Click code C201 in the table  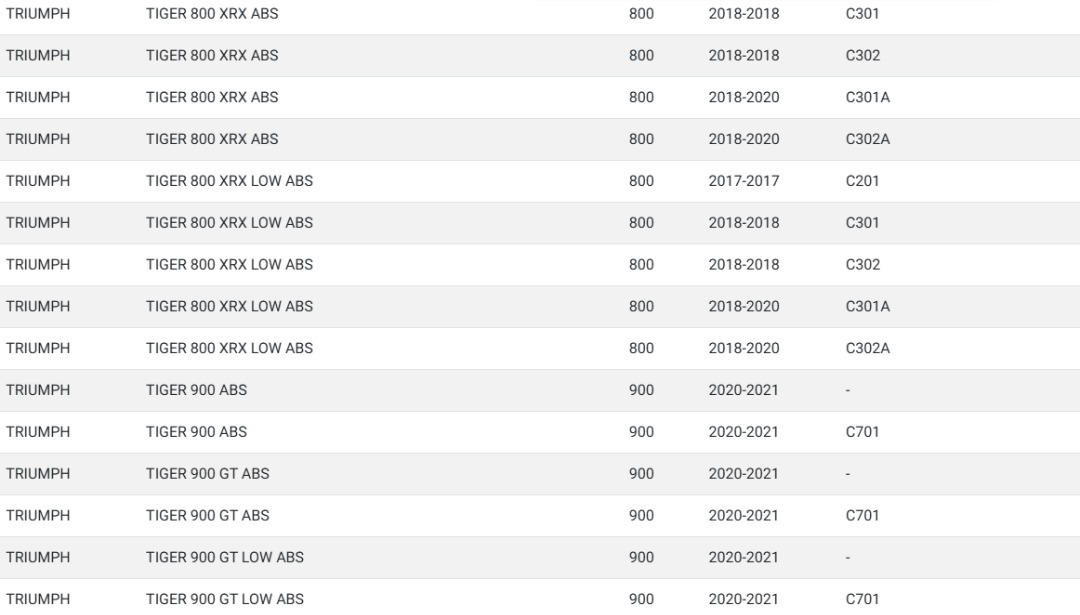(862, 181)
